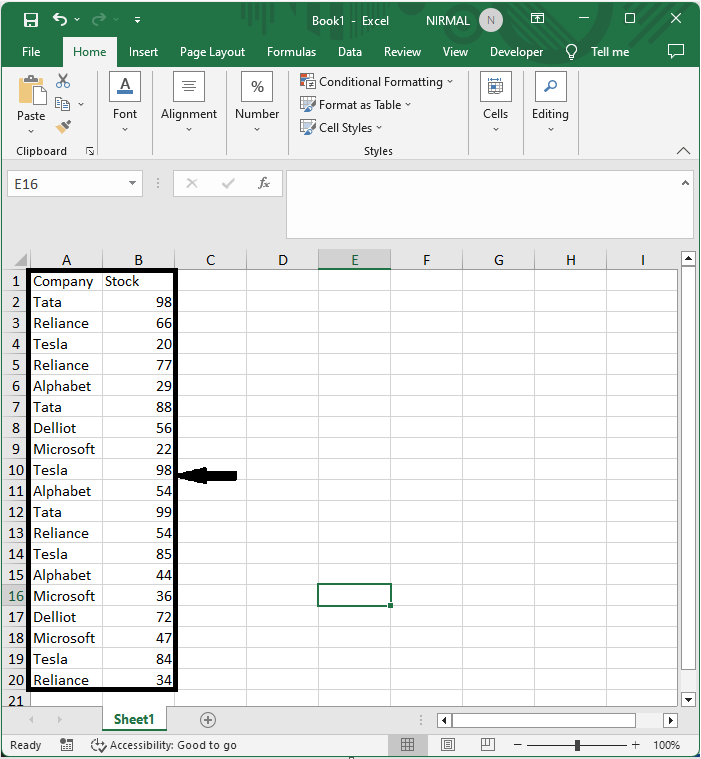
Task: Click the Select All corner triangle
Action: pos(21,260)
